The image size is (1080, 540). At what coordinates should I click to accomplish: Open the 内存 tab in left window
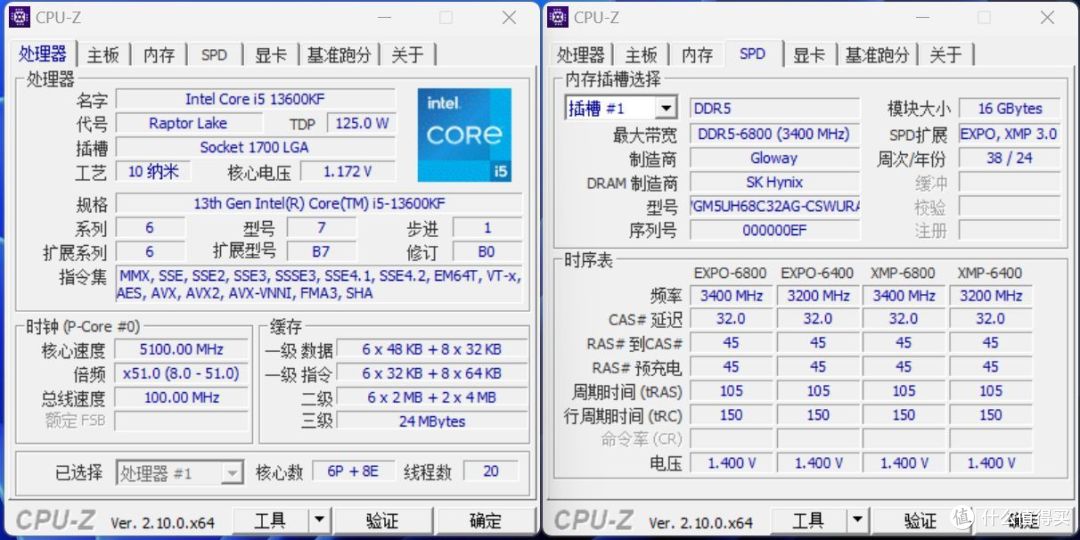coord(159,55)
